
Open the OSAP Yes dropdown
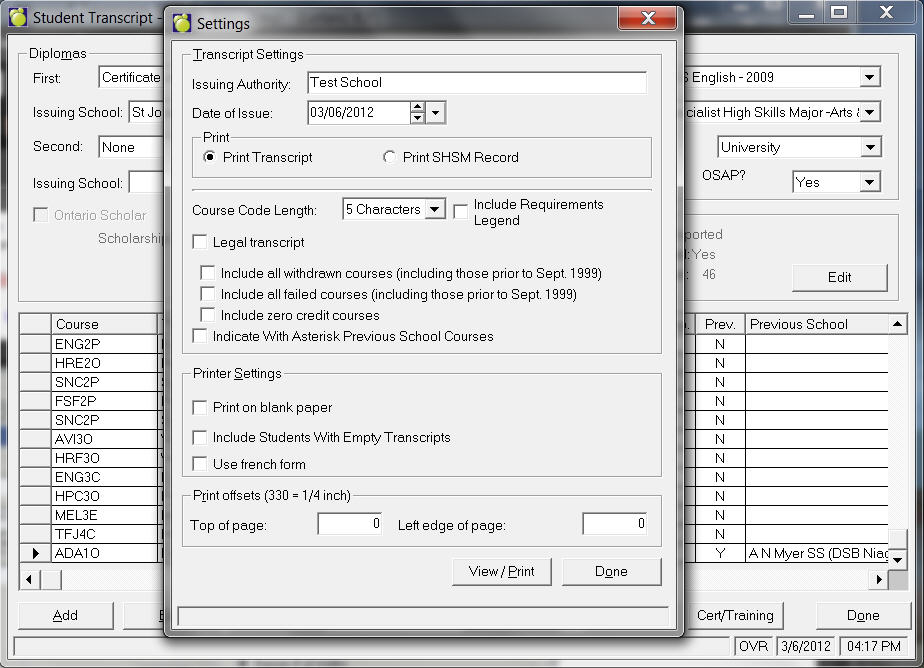(869, 182)
